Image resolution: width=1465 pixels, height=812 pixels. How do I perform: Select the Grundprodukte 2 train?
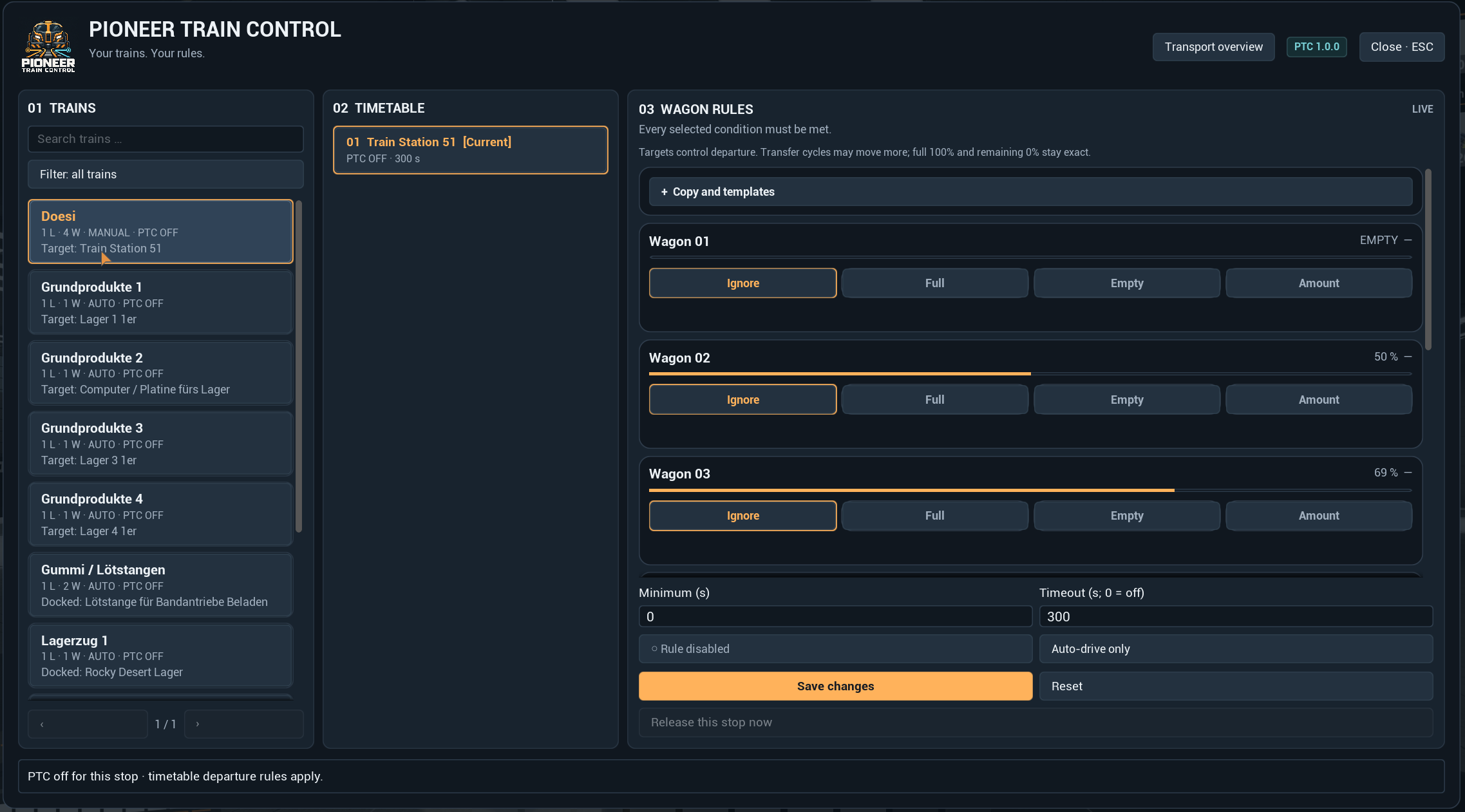pyautogui.click(x=160, y=373)
